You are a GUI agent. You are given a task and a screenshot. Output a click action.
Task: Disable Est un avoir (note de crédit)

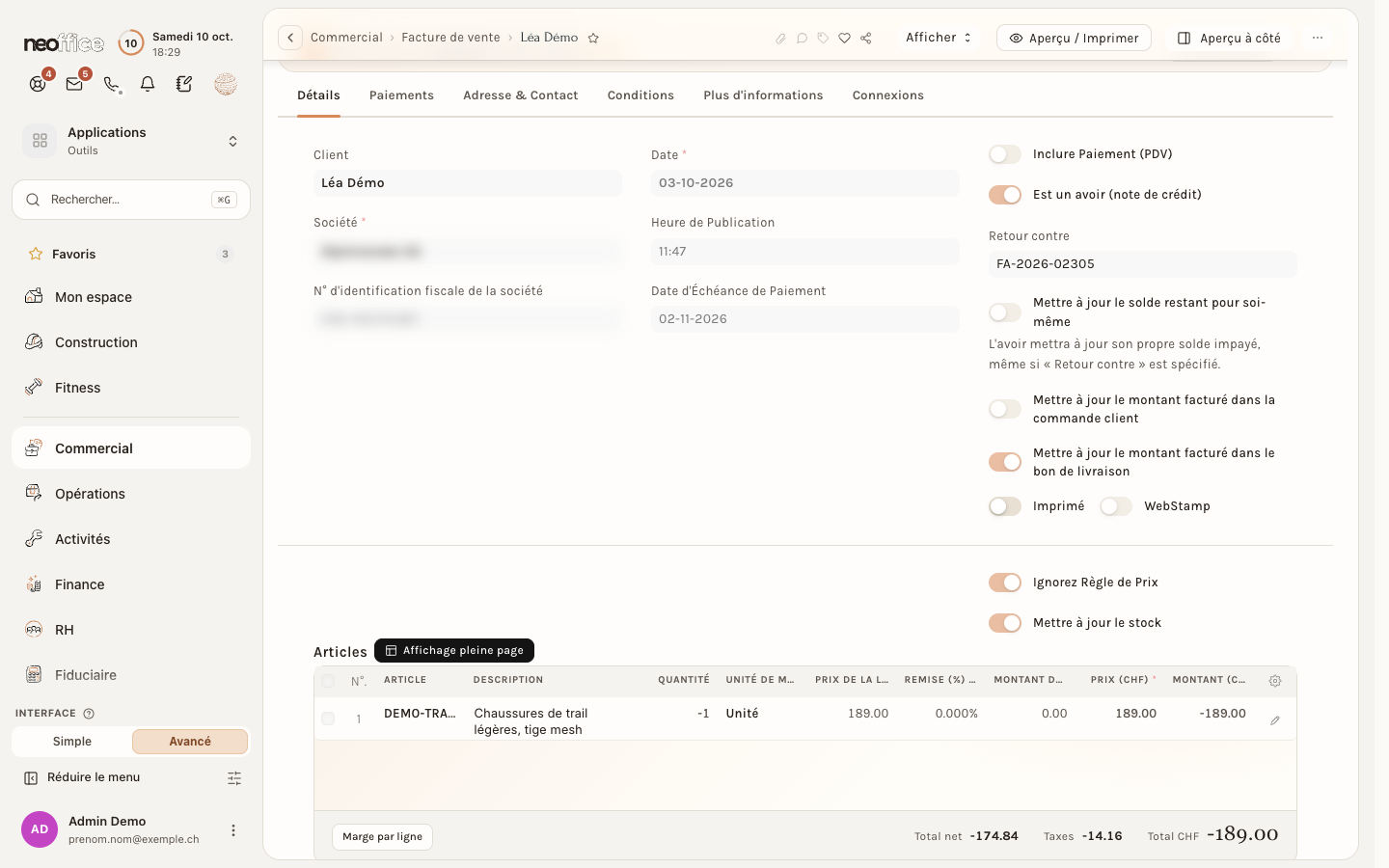[x=1005, y=195]
